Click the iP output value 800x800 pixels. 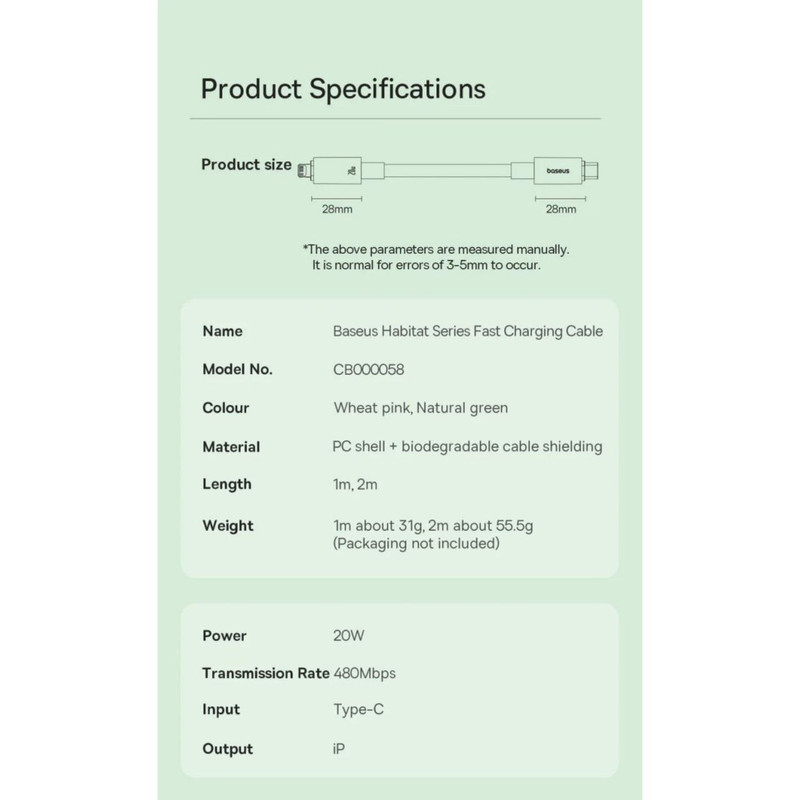point(340,749)
